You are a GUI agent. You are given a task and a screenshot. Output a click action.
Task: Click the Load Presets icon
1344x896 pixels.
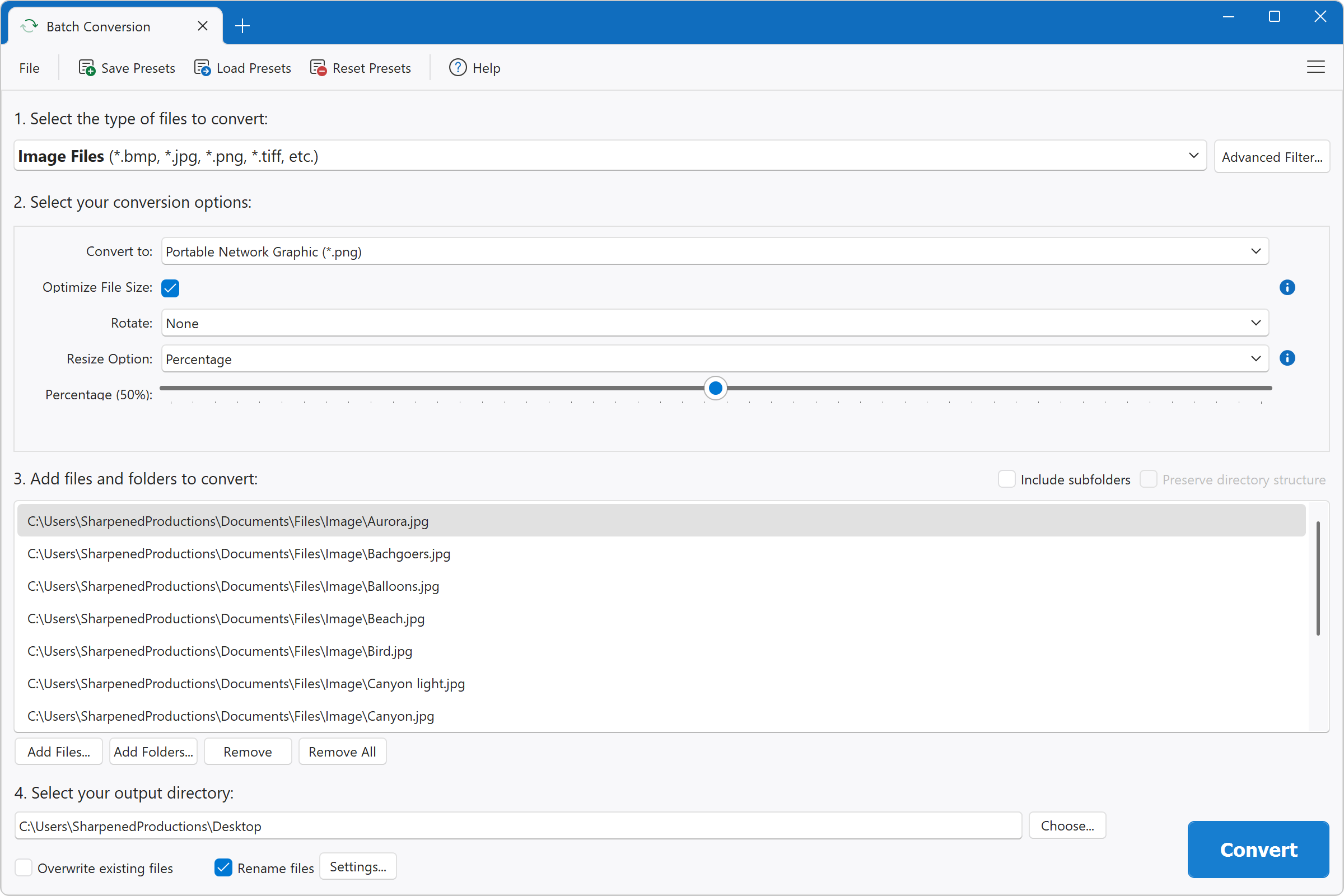[202, 67]
